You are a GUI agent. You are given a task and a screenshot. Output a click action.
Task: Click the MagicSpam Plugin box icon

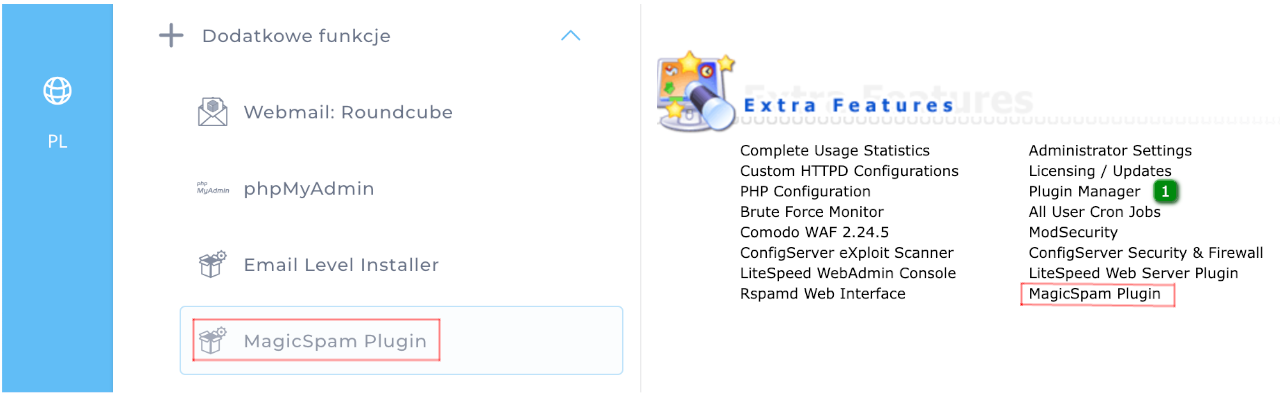pos(212,341)
